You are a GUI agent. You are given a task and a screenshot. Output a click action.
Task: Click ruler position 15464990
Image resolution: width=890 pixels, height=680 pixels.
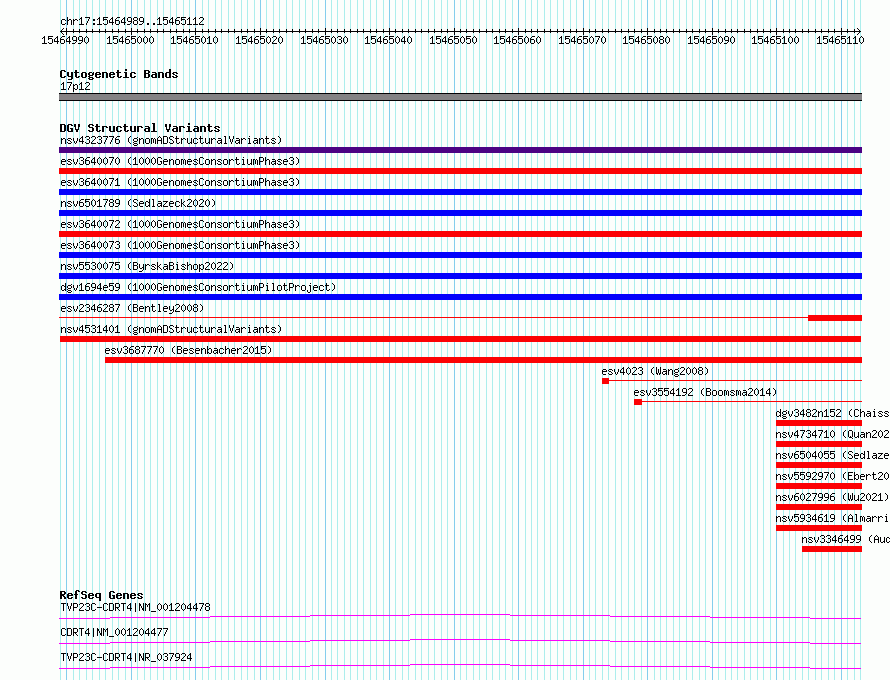click(65, 40)
